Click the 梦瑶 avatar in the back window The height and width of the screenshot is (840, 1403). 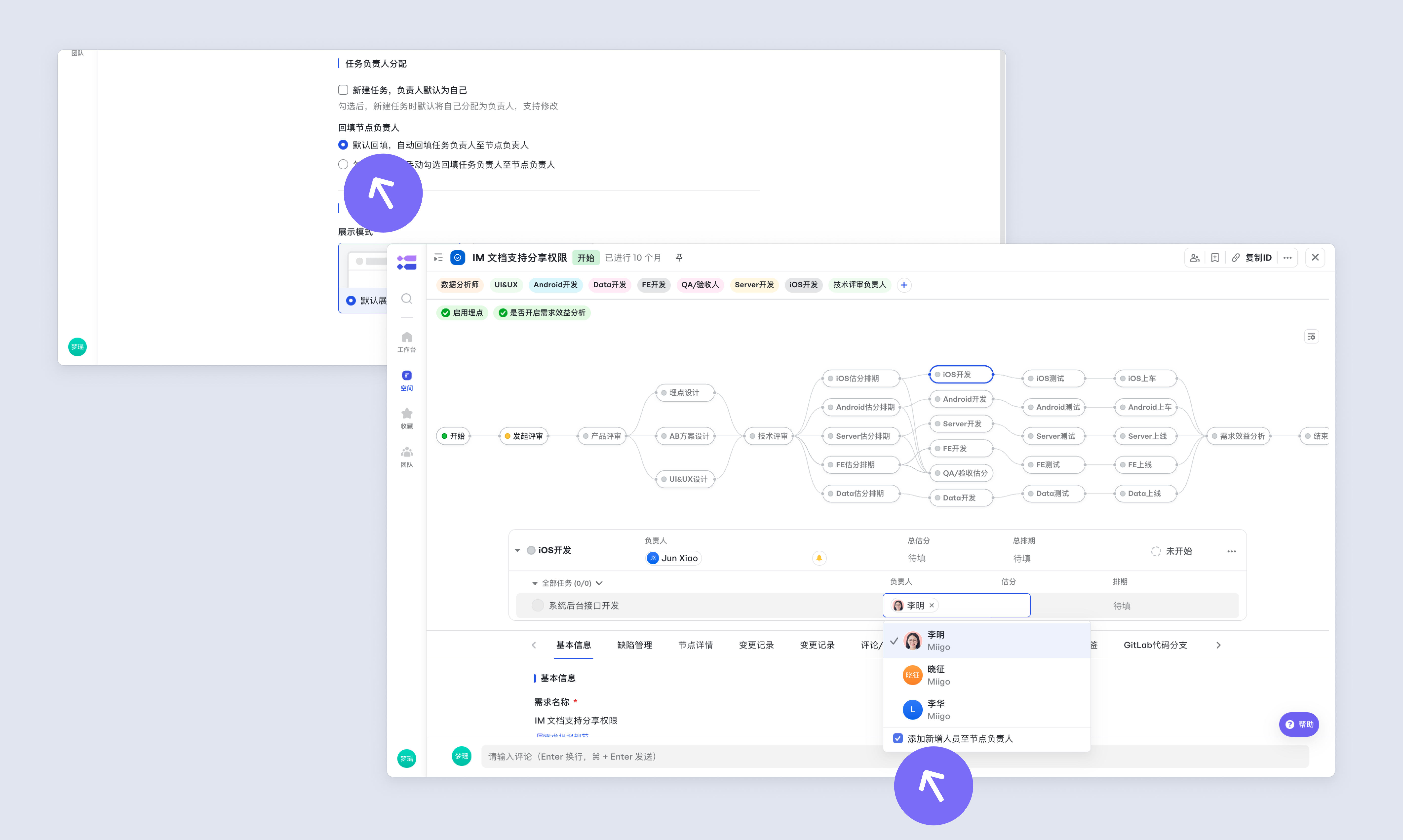78,347
